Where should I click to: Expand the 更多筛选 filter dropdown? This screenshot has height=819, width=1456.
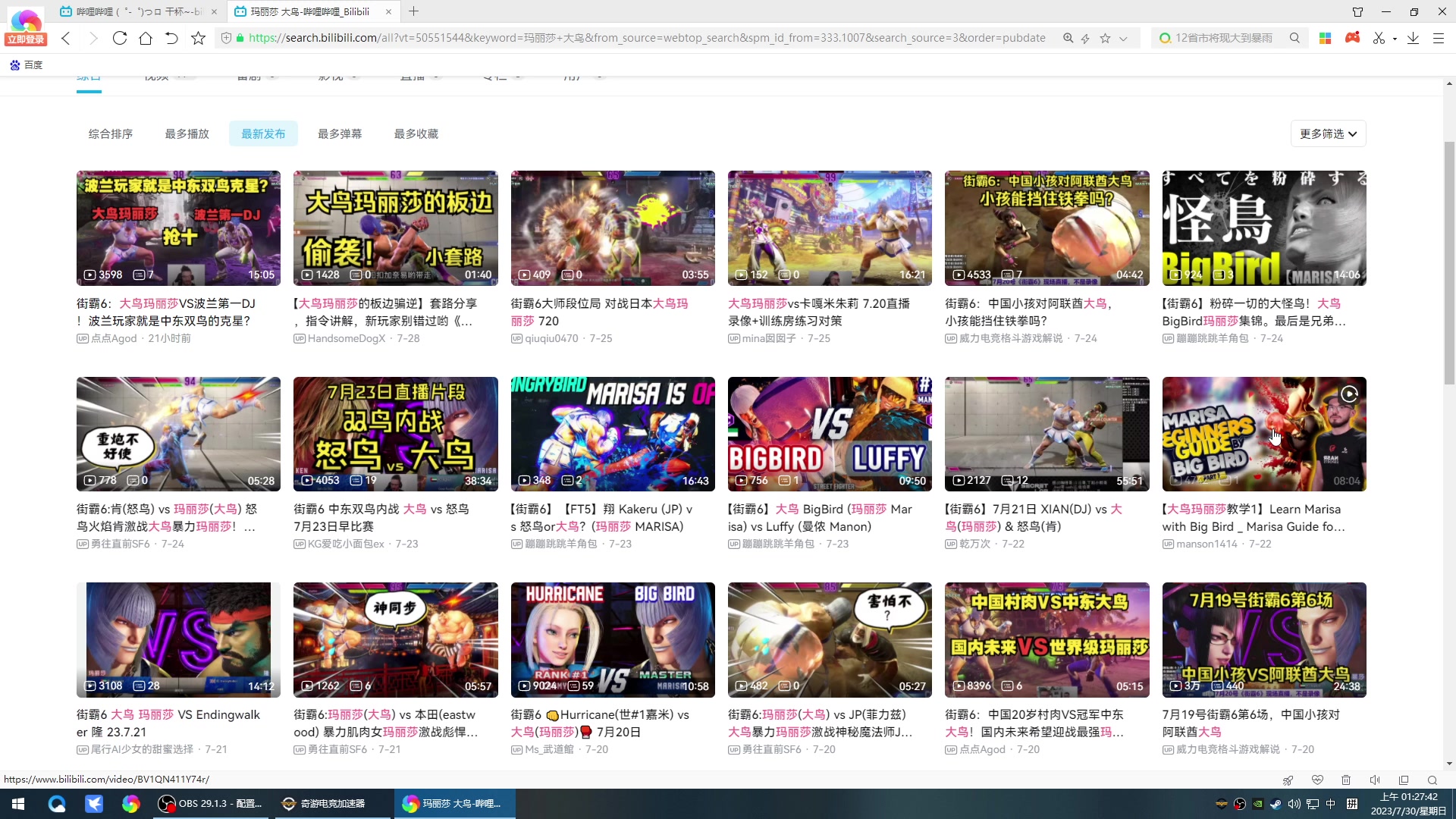[x=1328, y=133]
